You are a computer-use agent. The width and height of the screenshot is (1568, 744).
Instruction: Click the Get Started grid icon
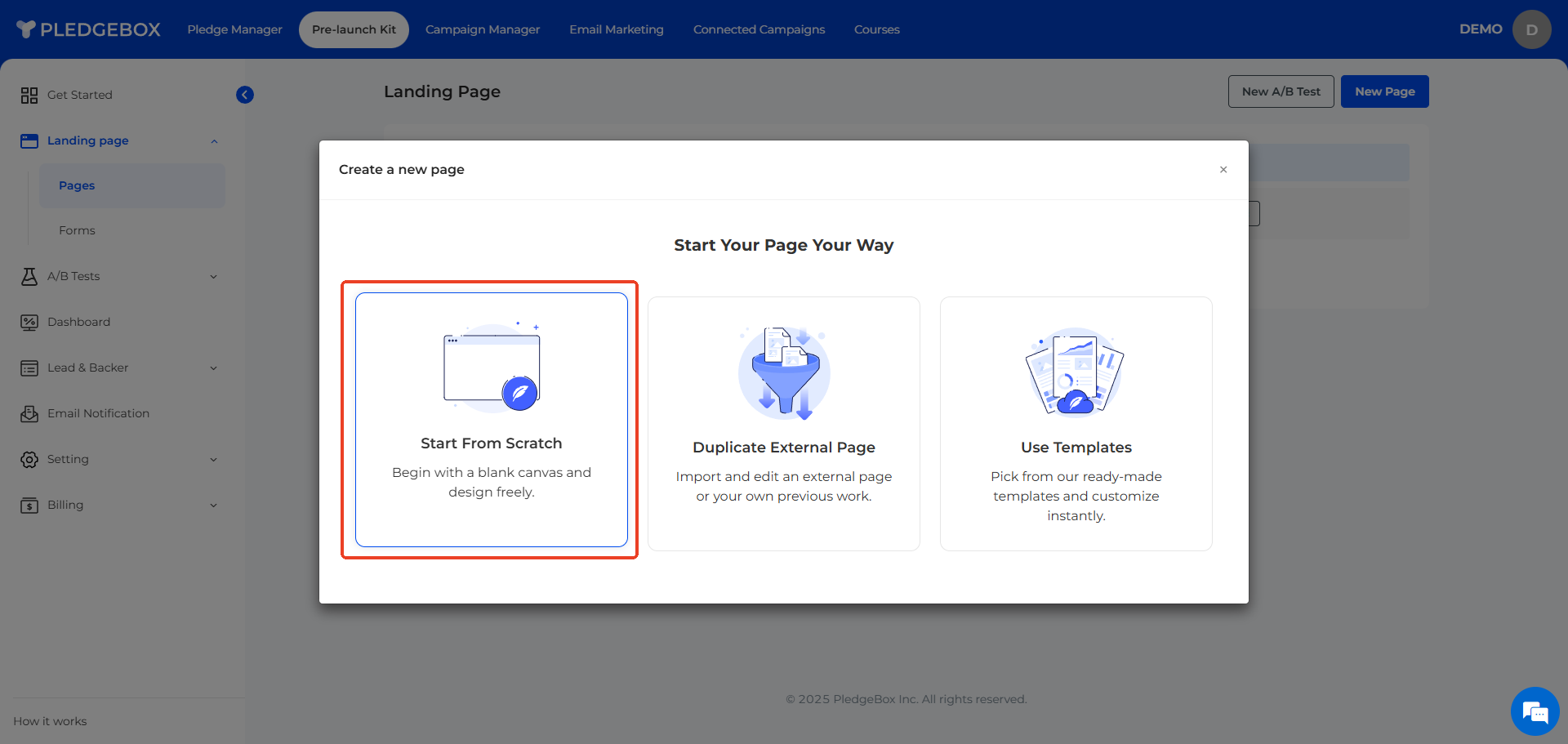[29, 96]
